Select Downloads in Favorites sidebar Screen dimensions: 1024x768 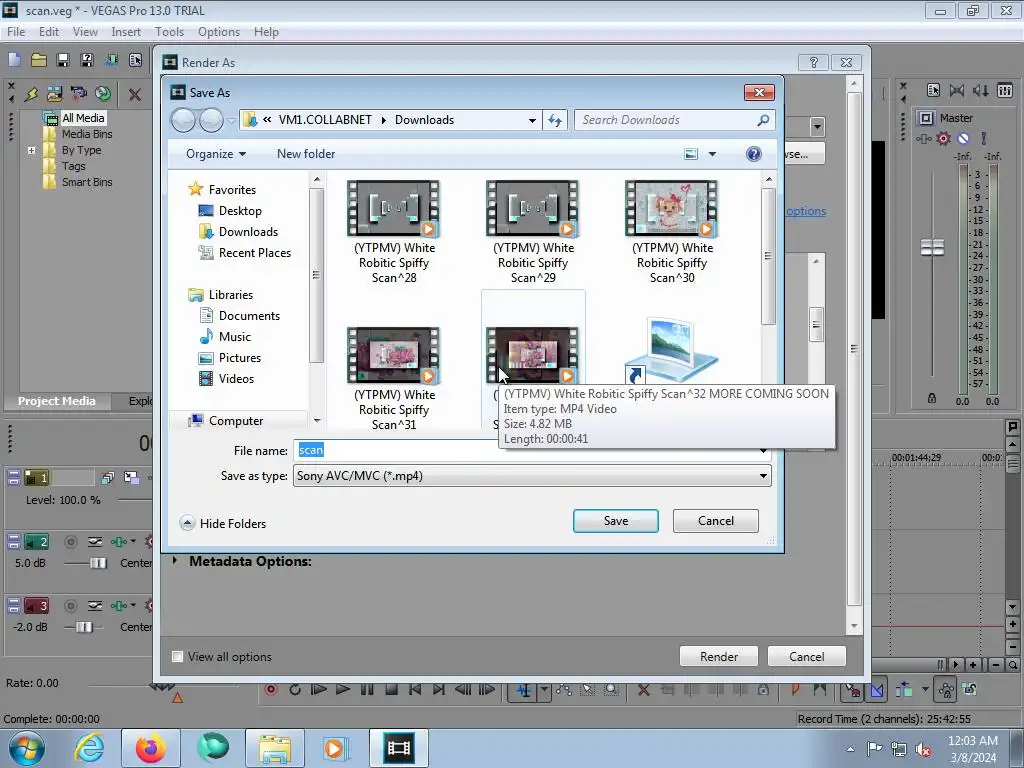click(x=239, y=232)
